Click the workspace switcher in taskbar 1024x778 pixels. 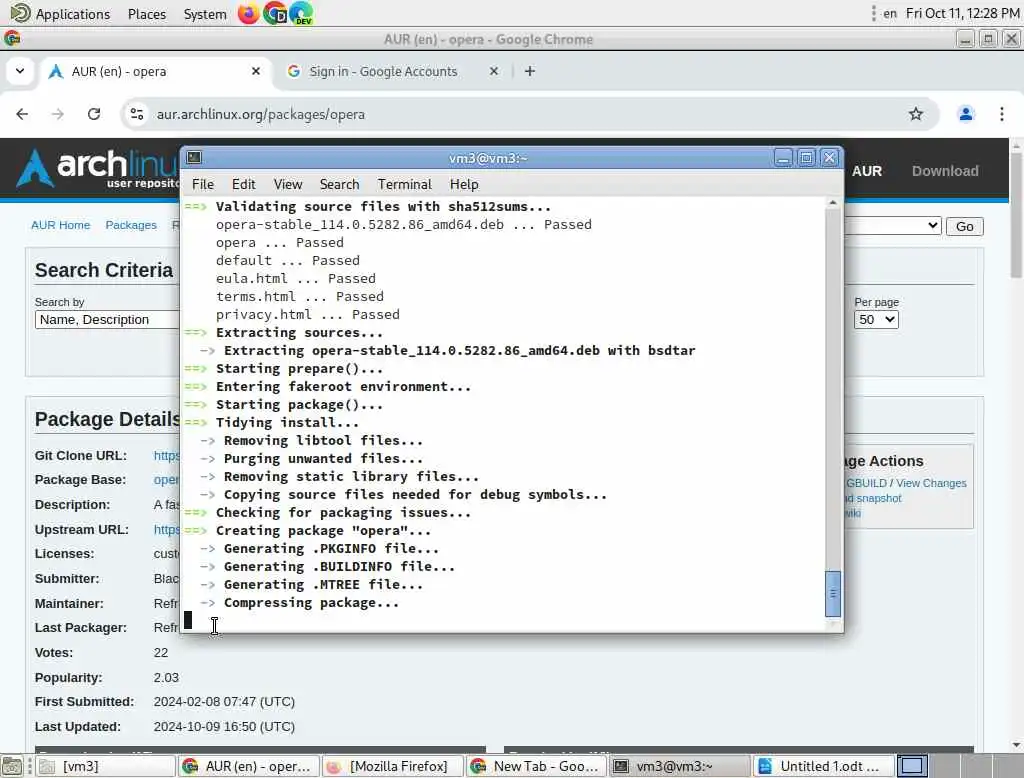pos(912,766)
